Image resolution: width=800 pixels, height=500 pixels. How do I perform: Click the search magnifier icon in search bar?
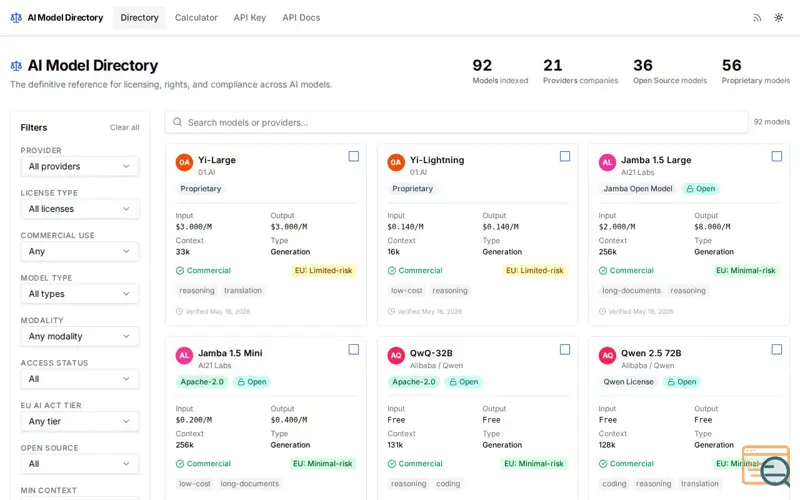(x=178, y=122)
